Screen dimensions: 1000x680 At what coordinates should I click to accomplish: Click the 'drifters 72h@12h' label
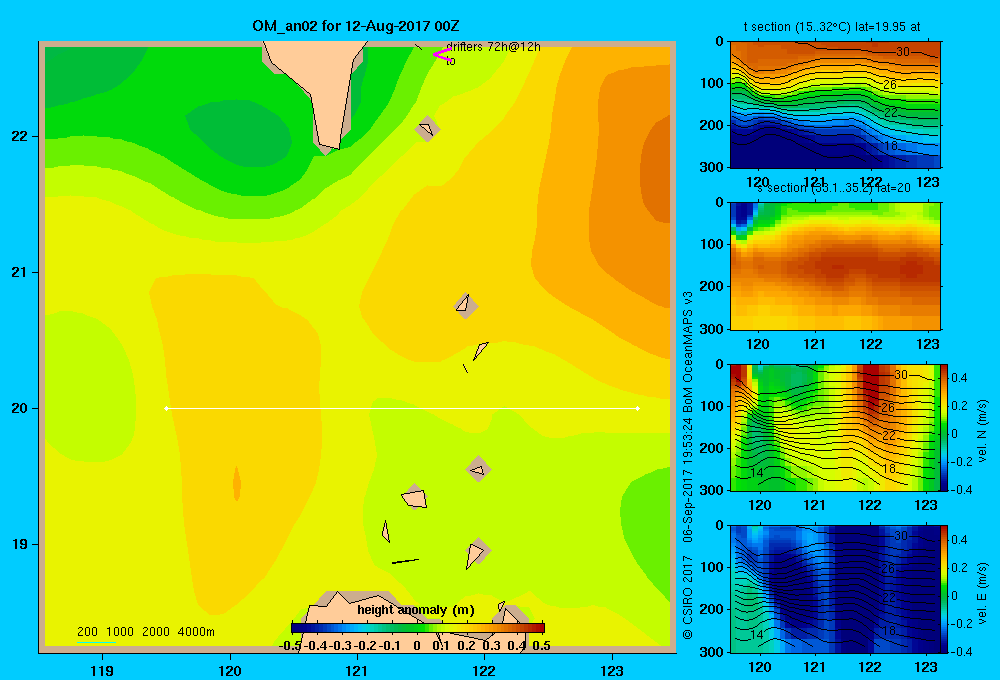493,47
